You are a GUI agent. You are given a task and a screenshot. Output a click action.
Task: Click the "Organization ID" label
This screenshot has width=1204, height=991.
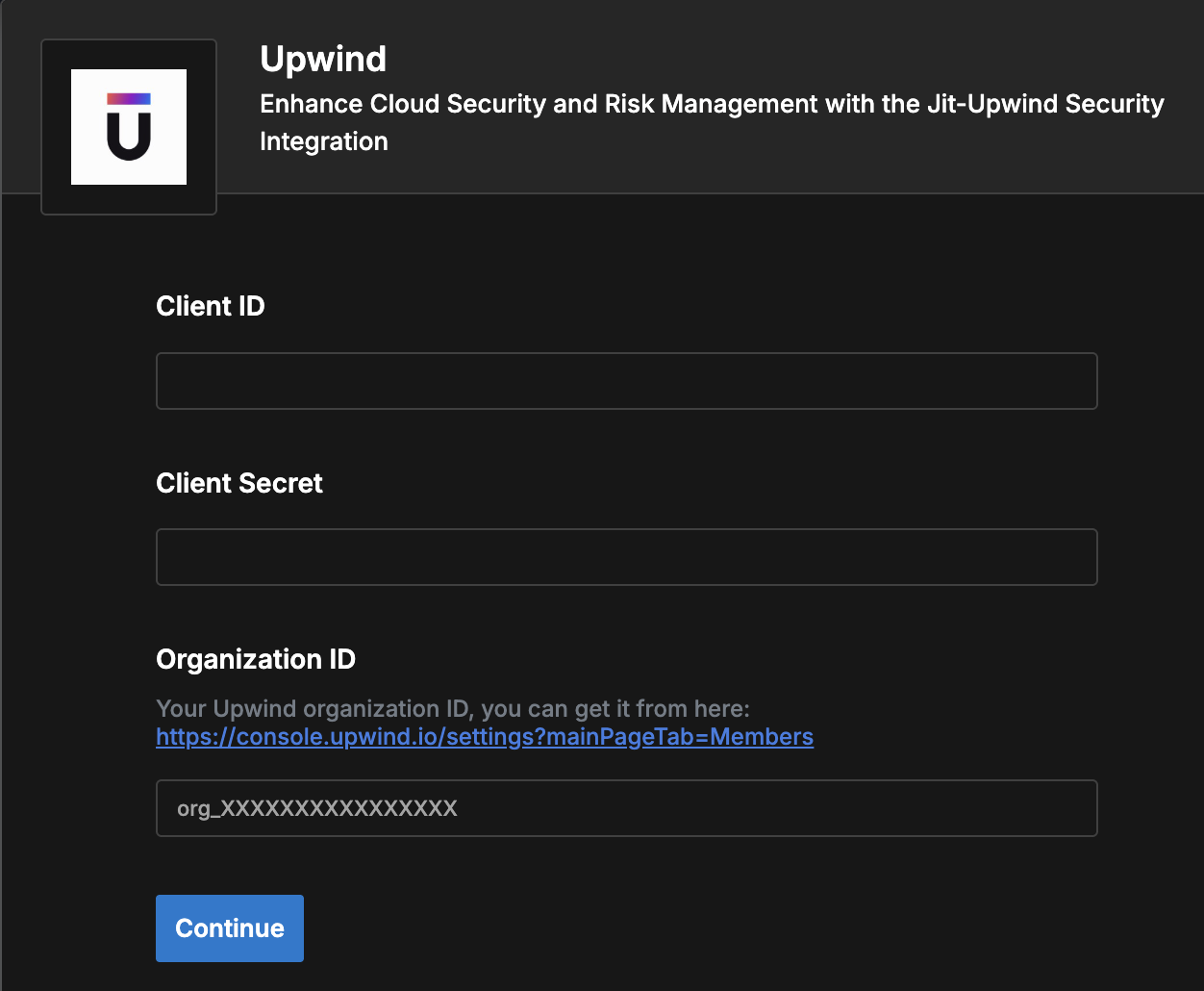(x=256, y=659)
